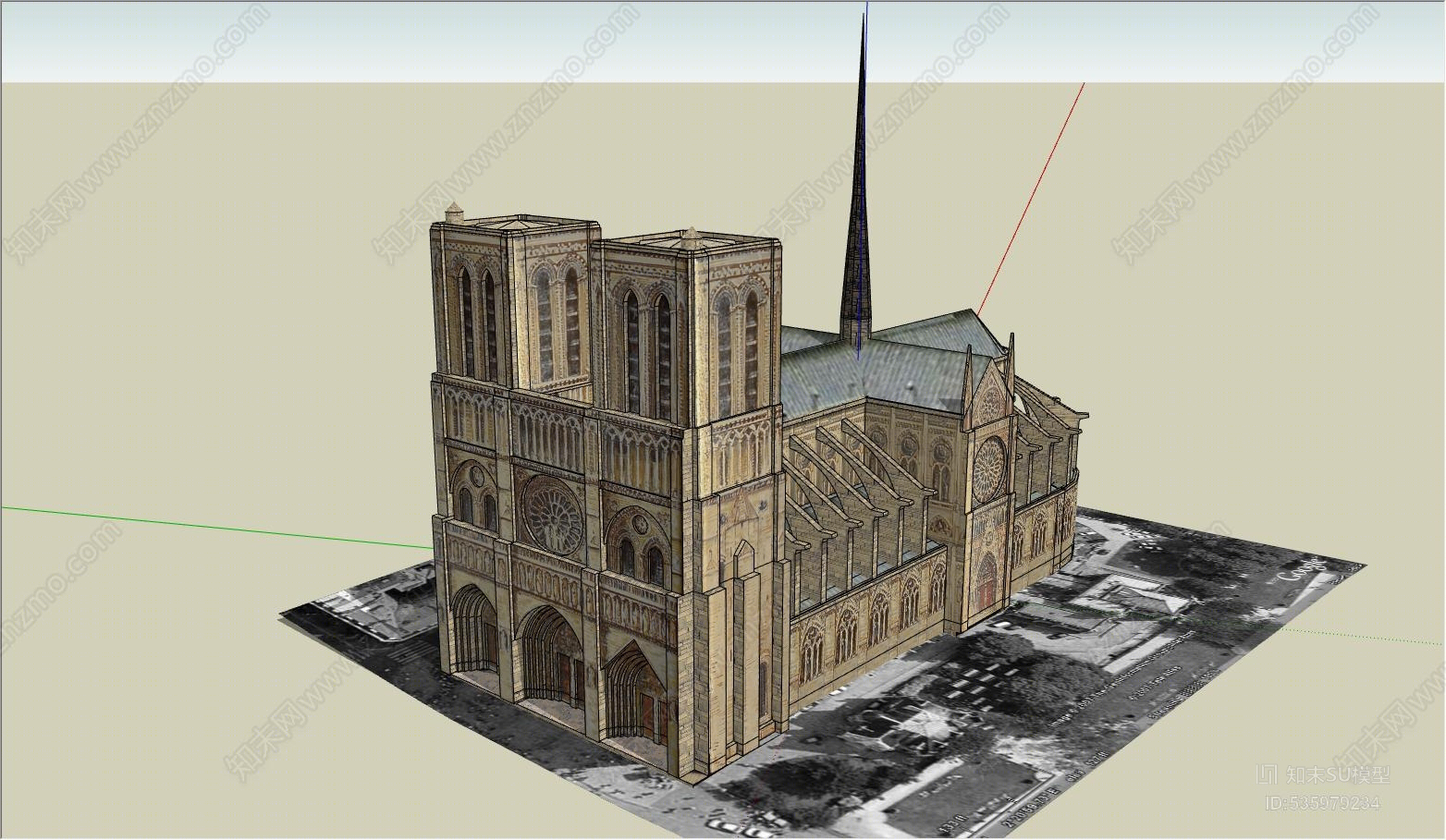Select the west facade rose window
The width and height of the screenshot is (1446, 840).
pos(552,513)
